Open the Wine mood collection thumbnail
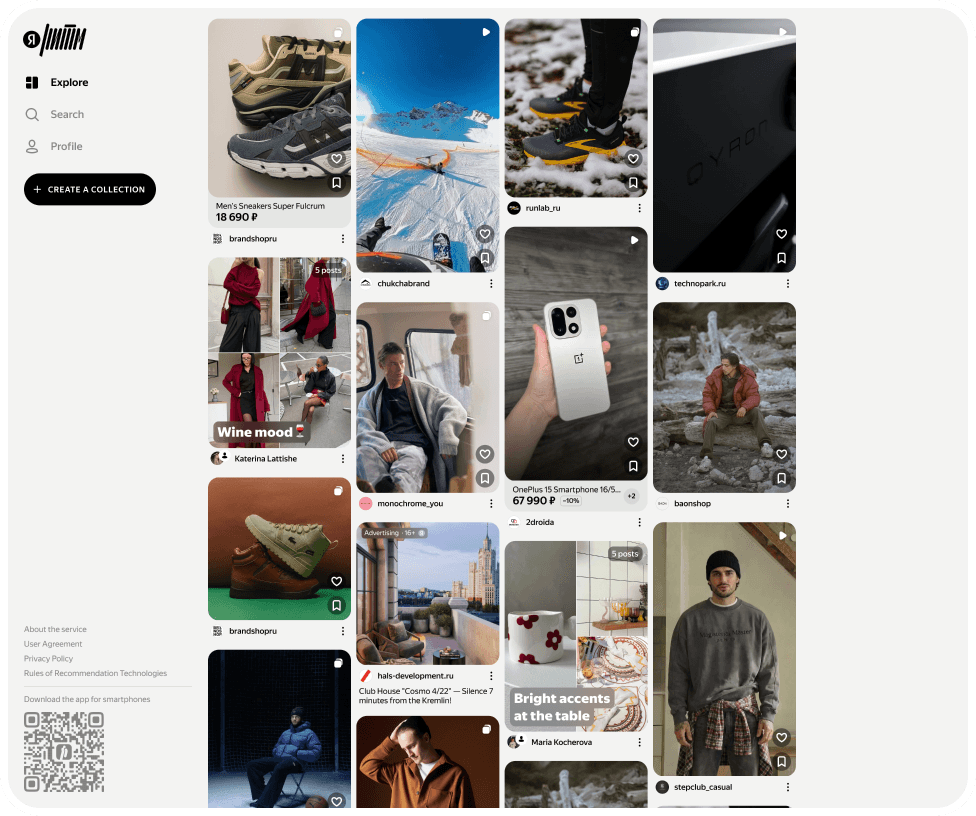The image size is (976, 816). pos(279,353)
